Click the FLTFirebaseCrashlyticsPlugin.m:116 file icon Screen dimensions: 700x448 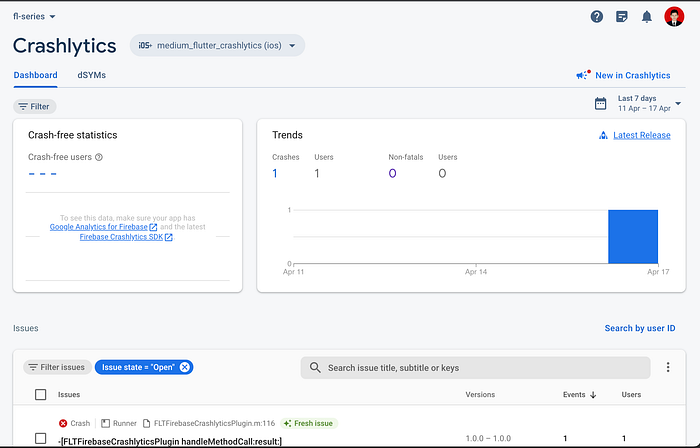[x=146, y=423]
